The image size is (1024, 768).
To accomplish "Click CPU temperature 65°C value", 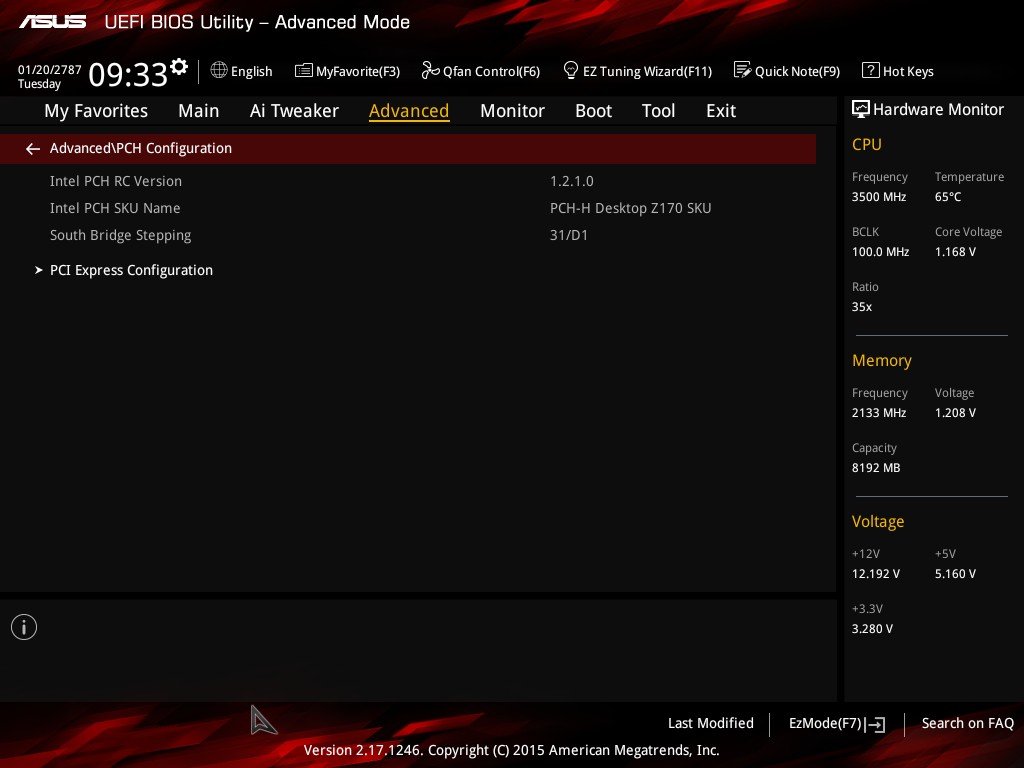I will click(948, 197).
